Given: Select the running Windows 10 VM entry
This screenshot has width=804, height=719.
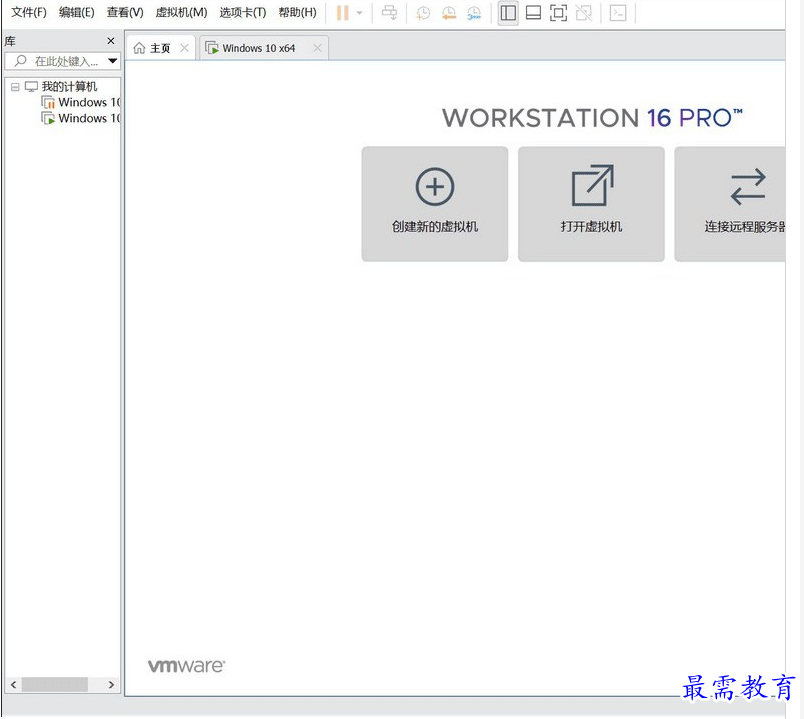Looking at the screenshot, I should click(x=81, y=118).
